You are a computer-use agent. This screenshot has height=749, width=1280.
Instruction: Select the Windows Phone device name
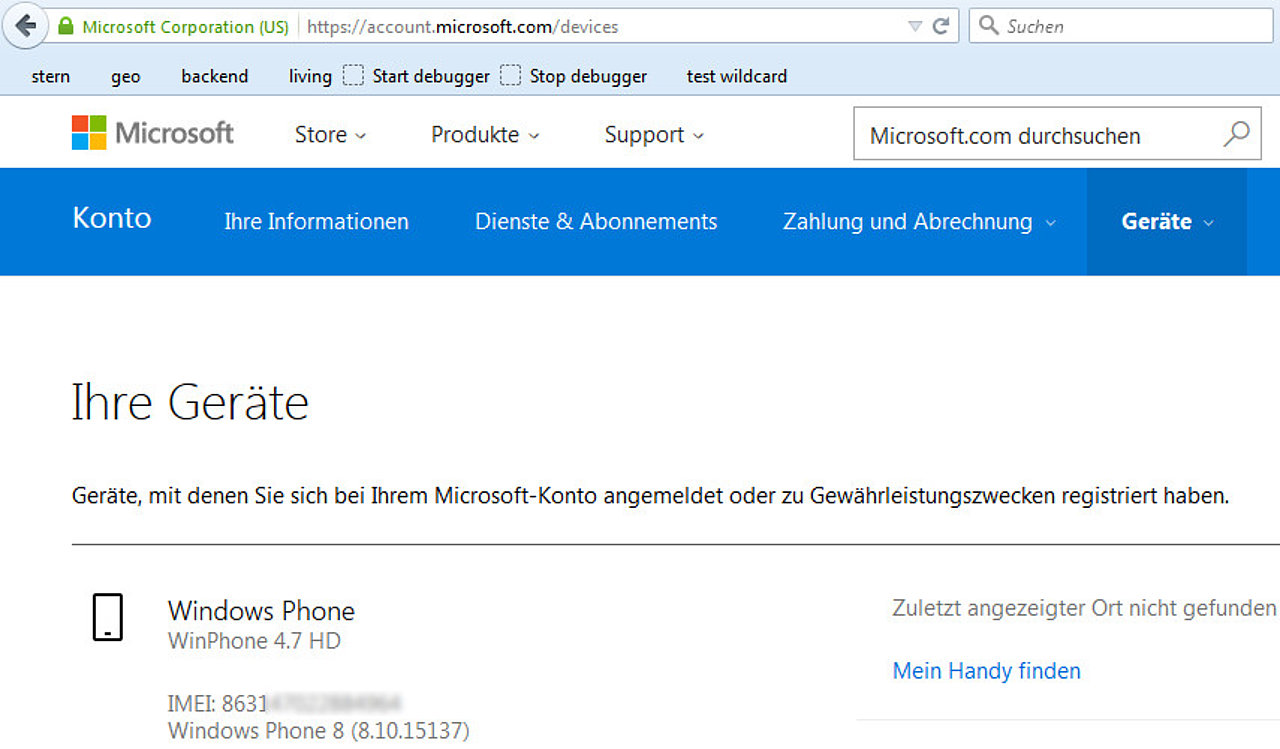coord(261,611)
